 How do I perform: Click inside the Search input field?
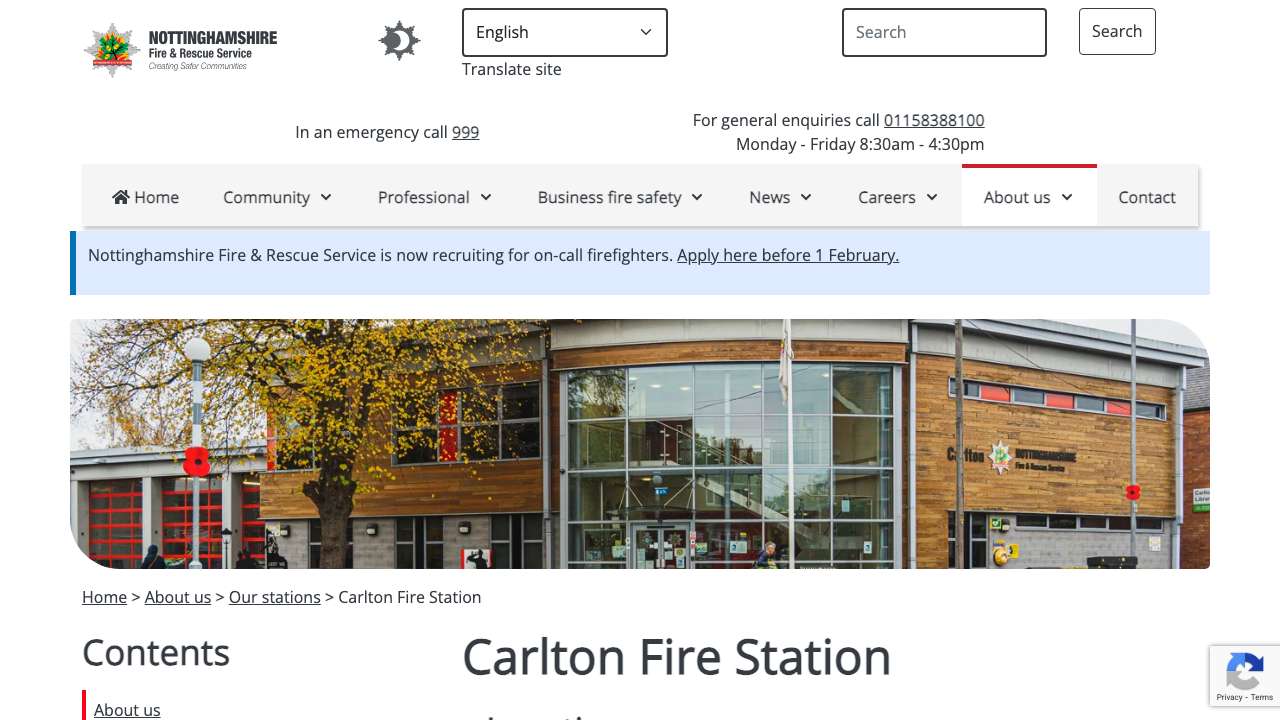[944, 32]
